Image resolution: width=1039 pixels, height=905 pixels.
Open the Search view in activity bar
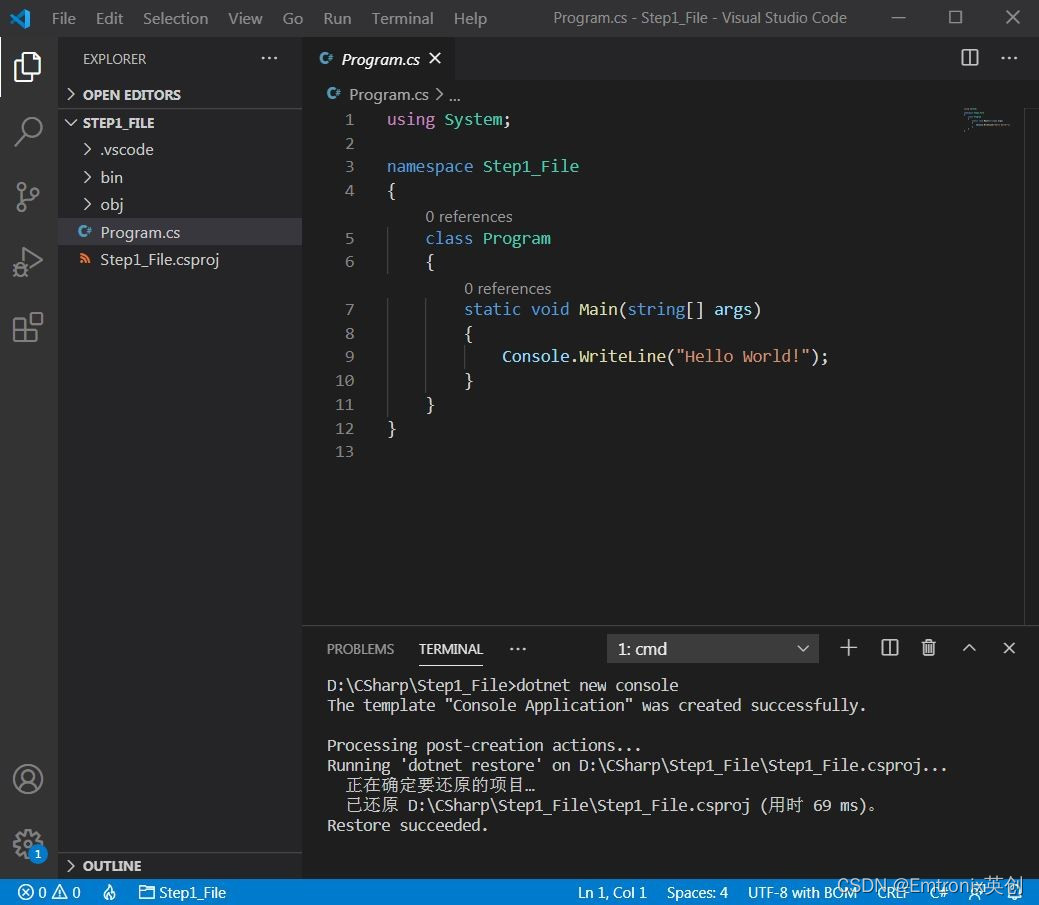[x=28, y=131]
